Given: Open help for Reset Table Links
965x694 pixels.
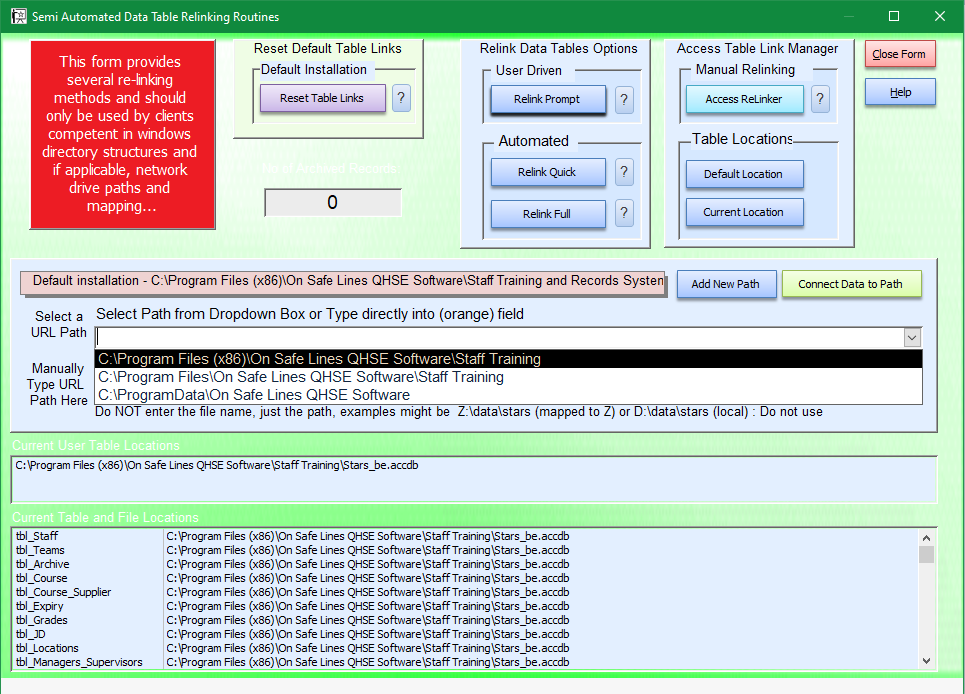Looking at the screenshot, I should pyautogui.click(x=401, y=98).
